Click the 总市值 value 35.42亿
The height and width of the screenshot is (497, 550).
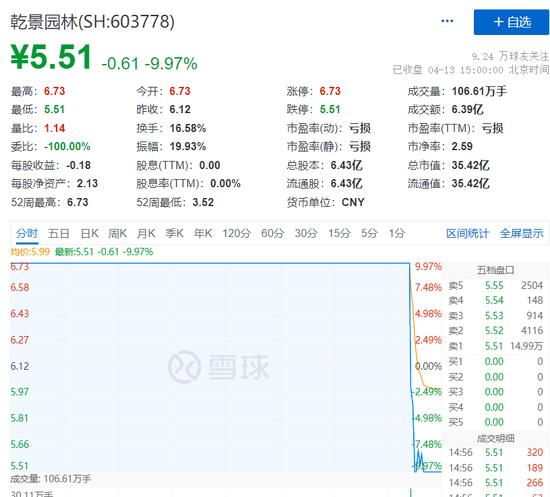click(470, 165)
